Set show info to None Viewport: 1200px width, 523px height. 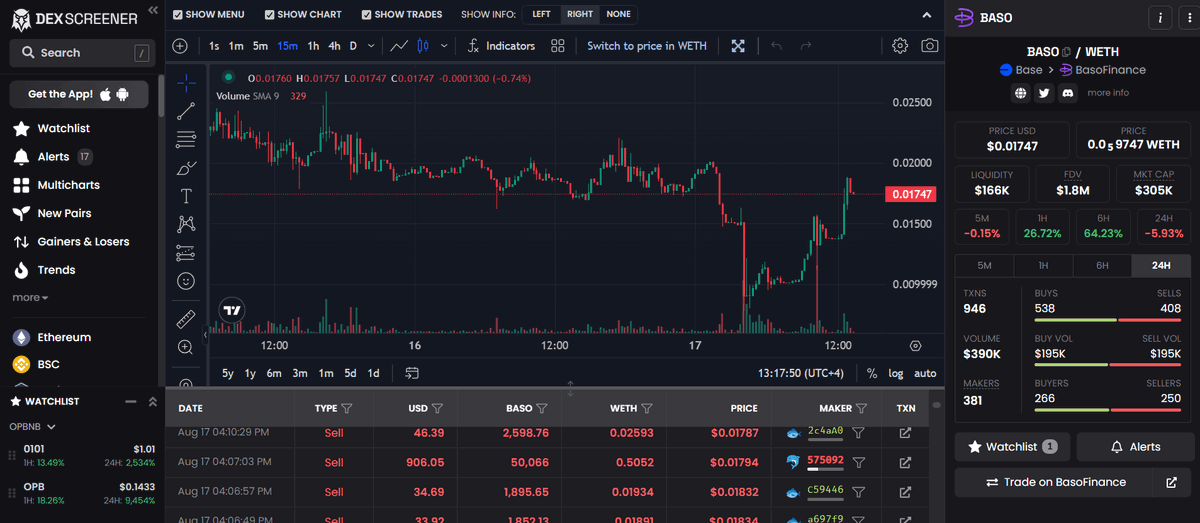pyautogui.click(x=618, y=15)
